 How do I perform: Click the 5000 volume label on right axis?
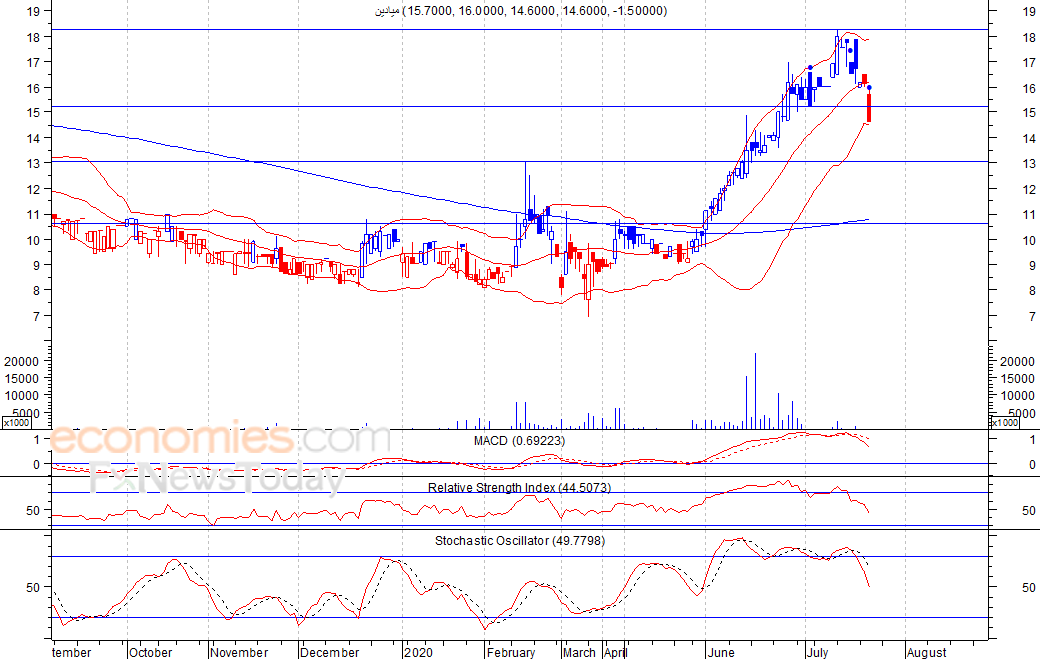[x=1020, y=413]
